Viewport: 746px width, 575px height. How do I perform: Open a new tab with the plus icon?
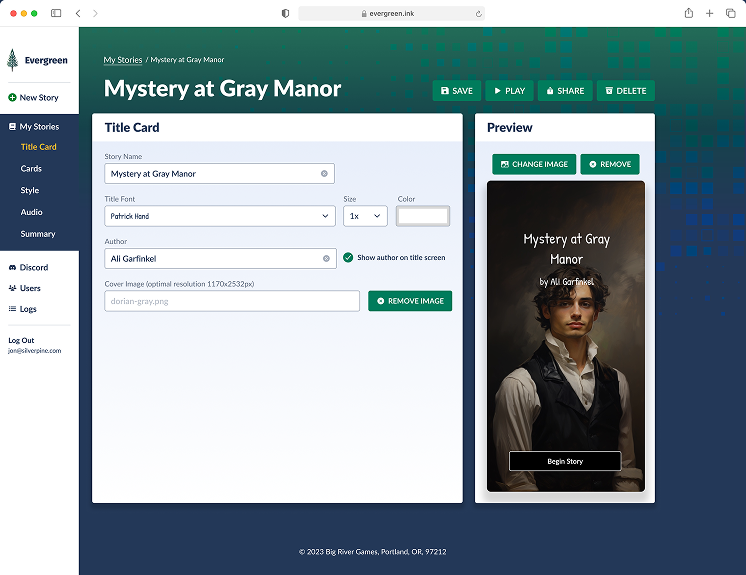709,13
